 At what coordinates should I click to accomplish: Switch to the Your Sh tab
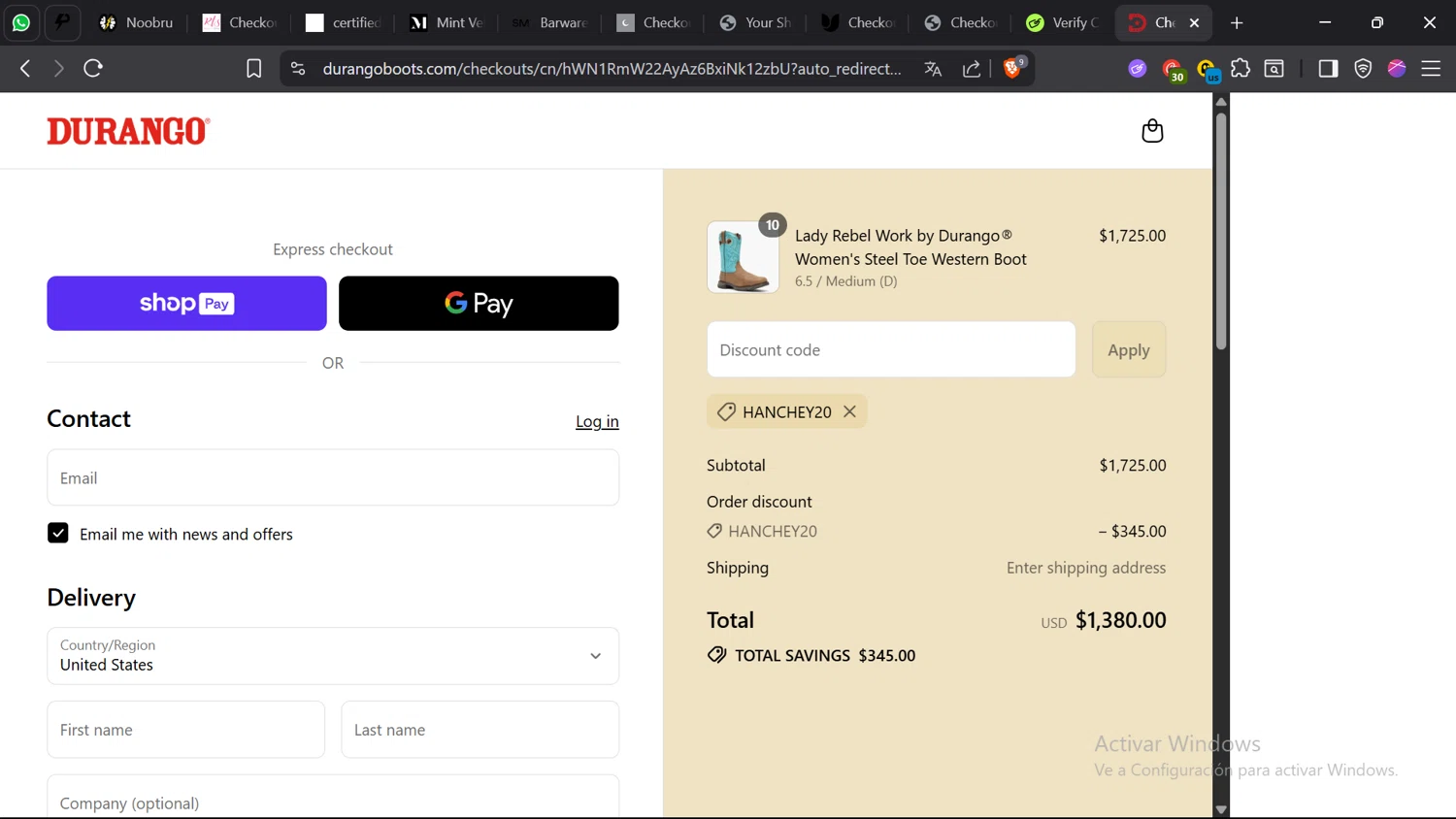pos(756,22)
